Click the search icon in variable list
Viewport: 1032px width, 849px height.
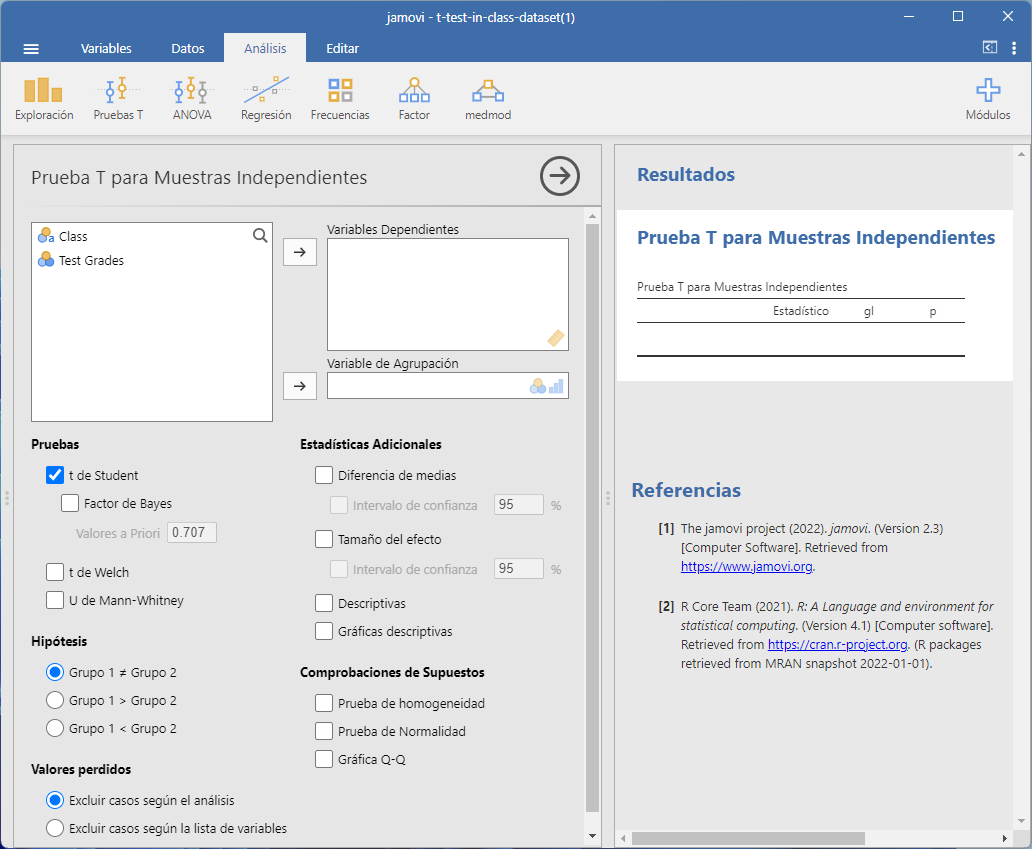260,236
